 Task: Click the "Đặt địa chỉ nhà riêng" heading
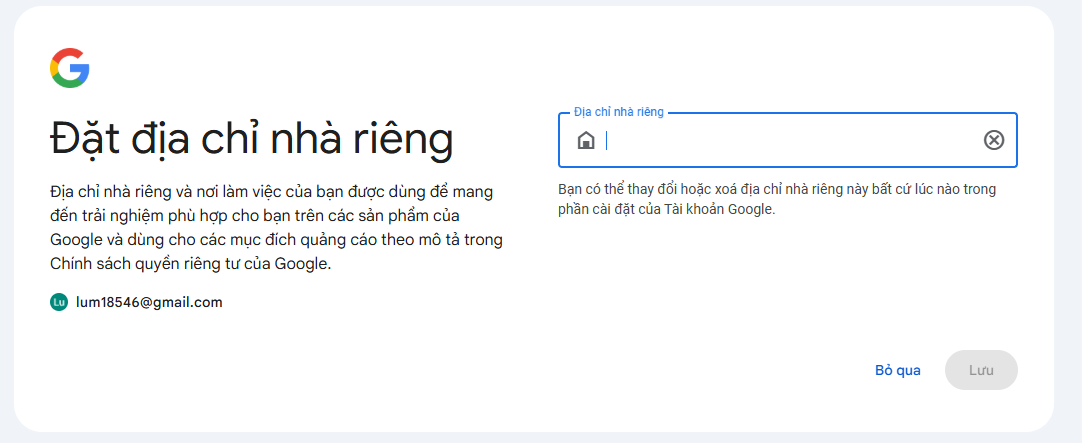coord(251,139)
